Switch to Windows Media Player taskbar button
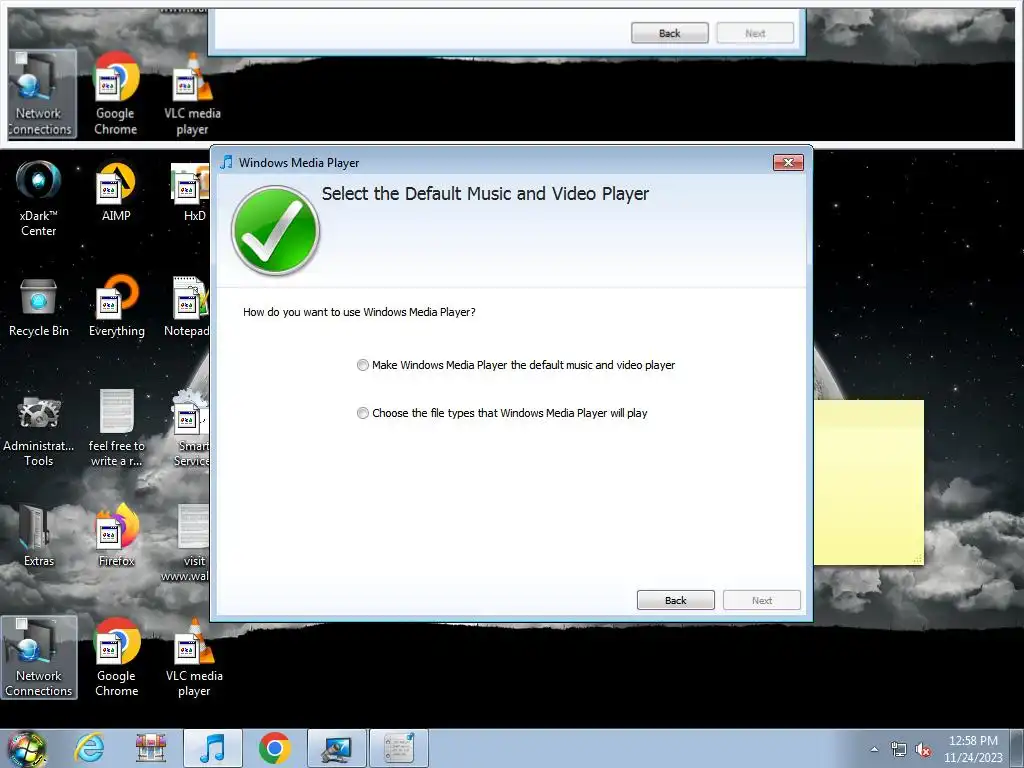This screenshot has height=768, width=1024. [213, 748]
